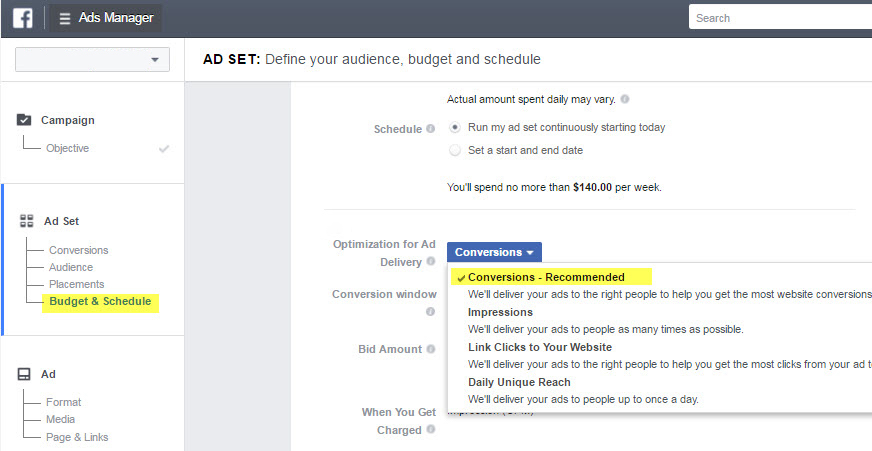The height and width of the screenshot is (451, 872).
Task: Select 'Run my ad set continuously' option
Action: point(456,128)
